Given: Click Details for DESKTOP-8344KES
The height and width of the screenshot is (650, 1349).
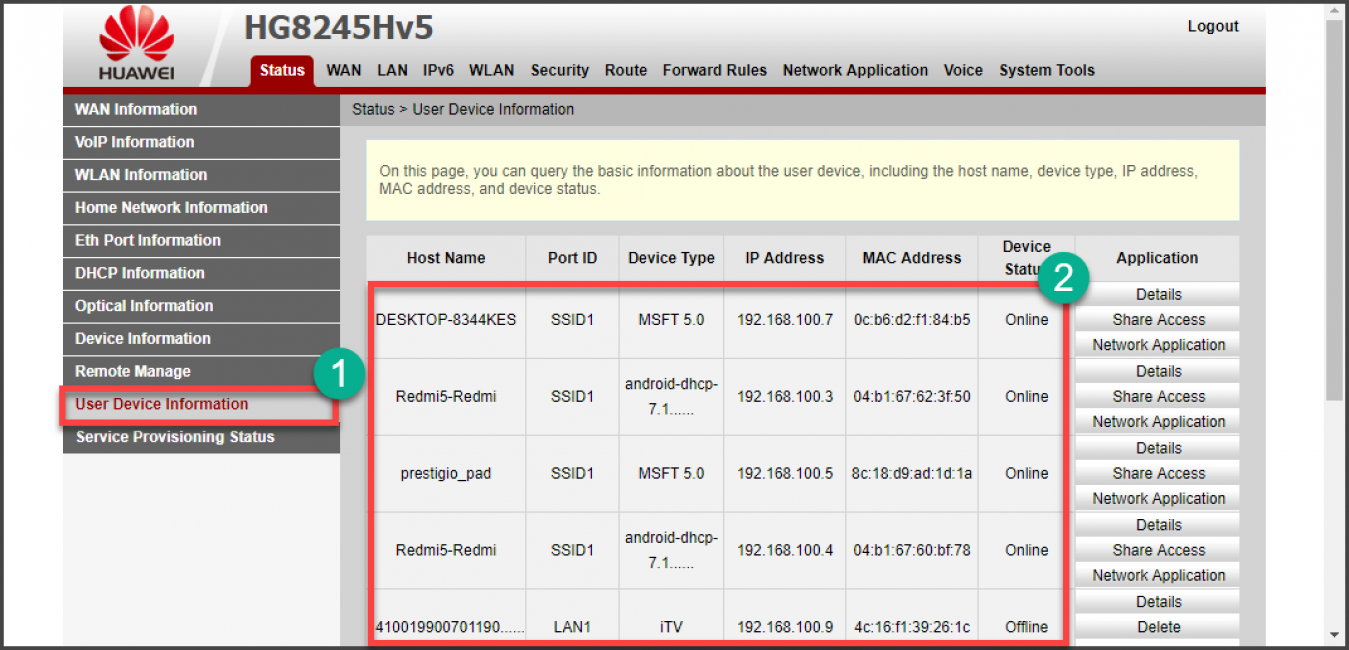Looking at the screenshot, I should click(1158, 295).
